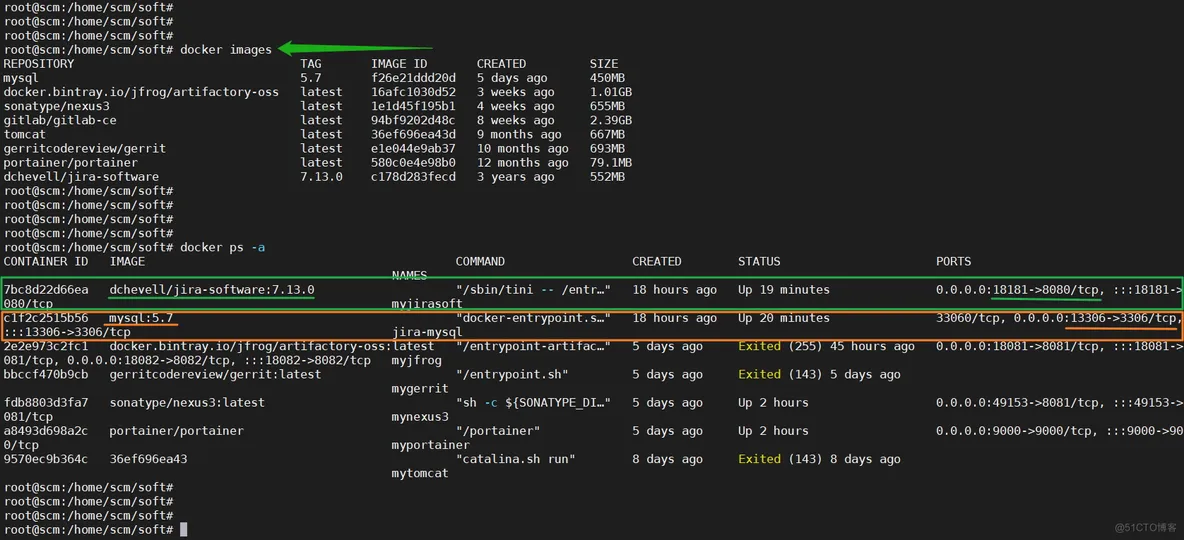Click gitlab/gitlab-ce repository name
Image resolution: width=1184 pixels, height=540 pixels.
point(60,120)
